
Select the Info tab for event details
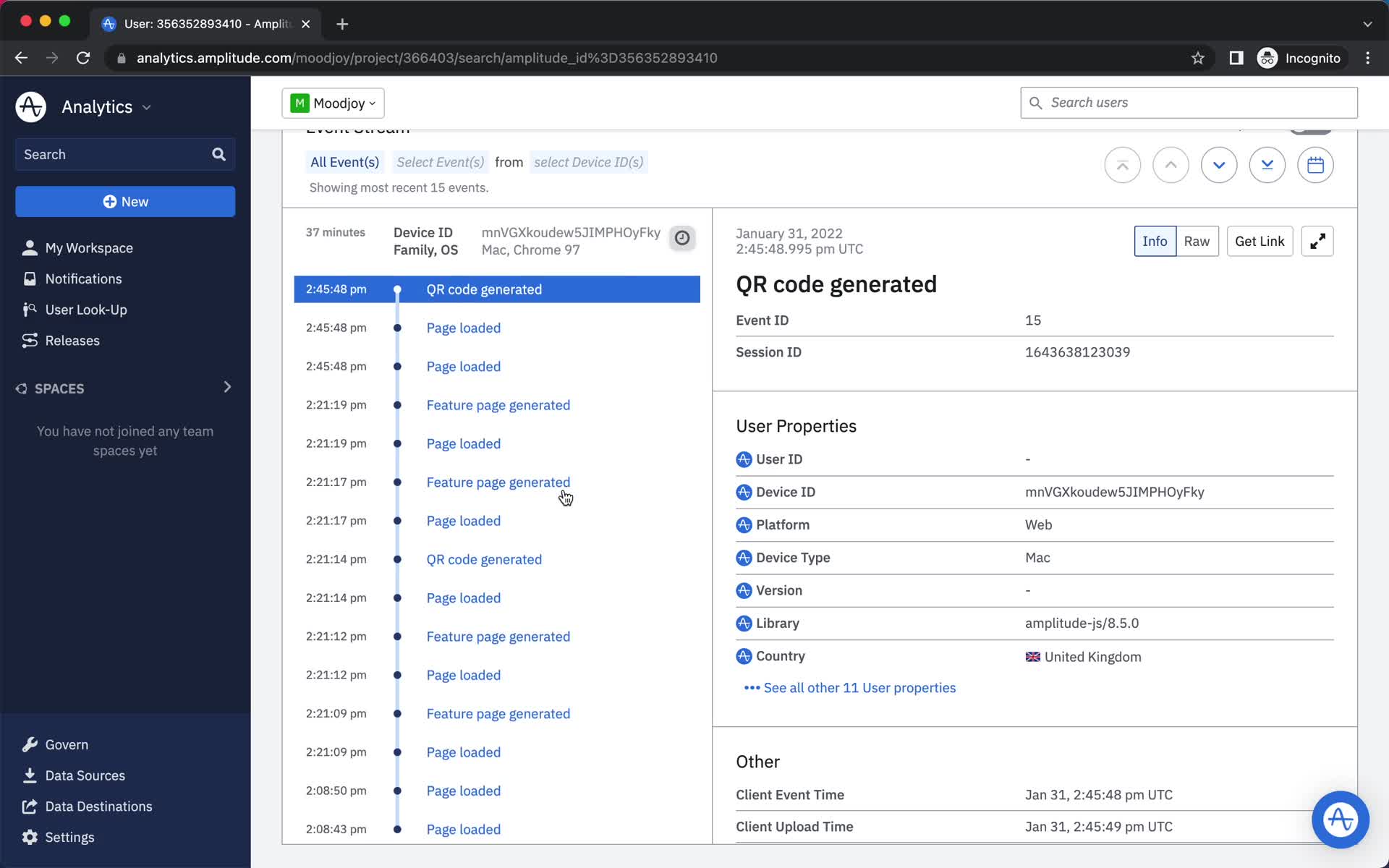click(x=1154, y=241)
